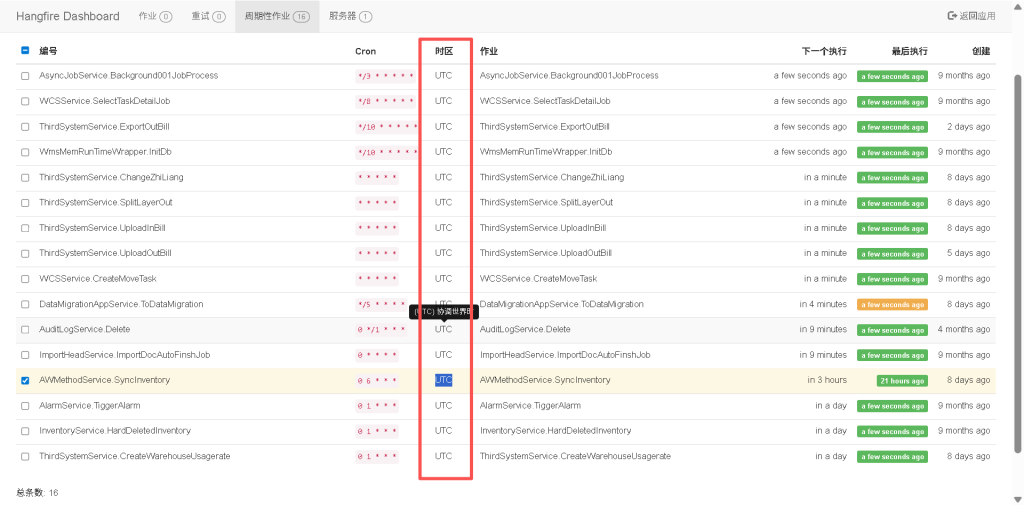Click the 总条数: 16 total count text
This screenshot has width=1024, height=505.
(37, 493)
